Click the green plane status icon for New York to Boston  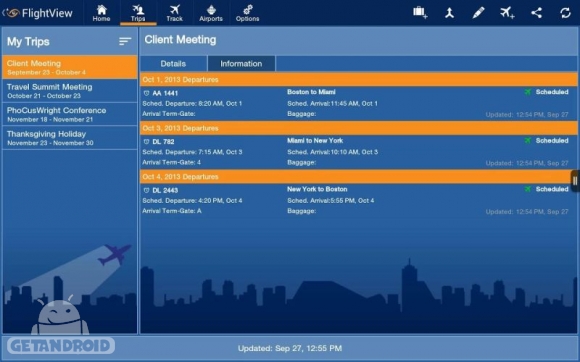point(528,189)
